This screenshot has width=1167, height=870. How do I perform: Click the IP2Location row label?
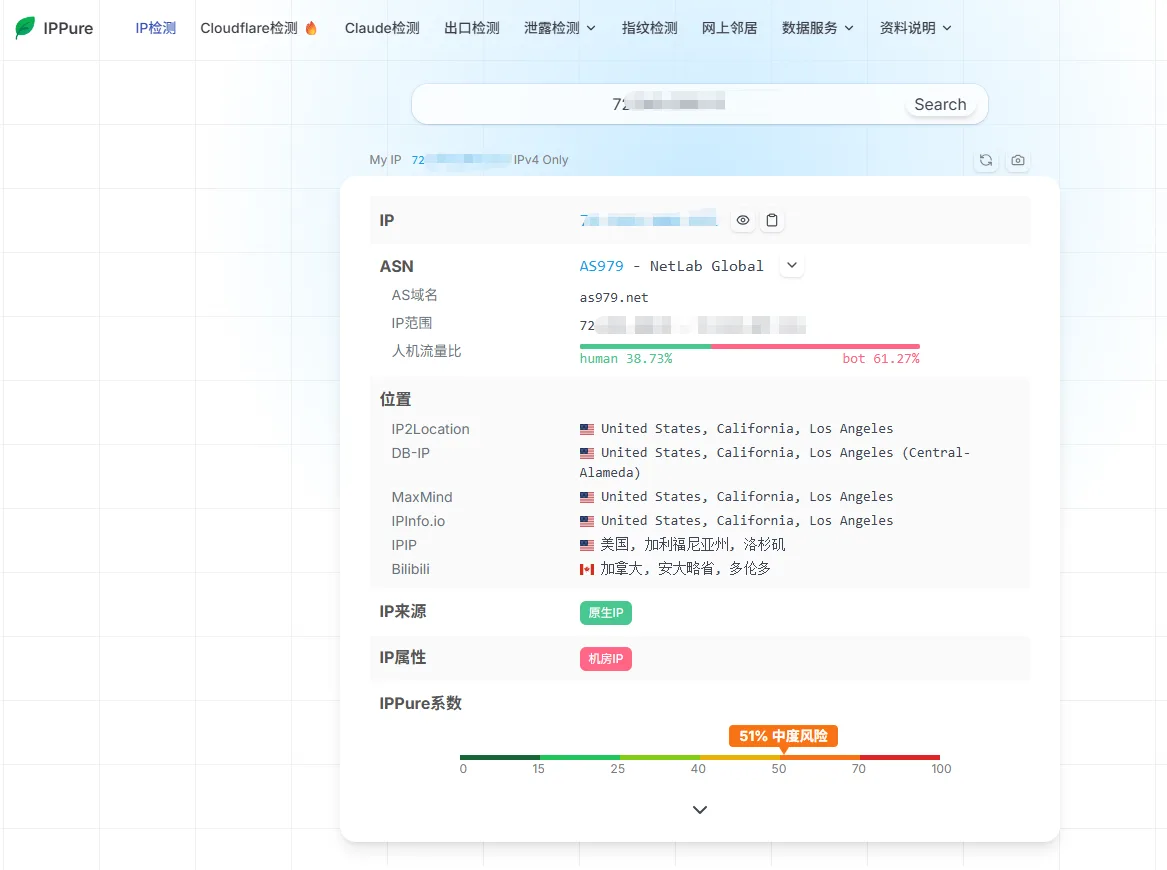coord(430,429)
